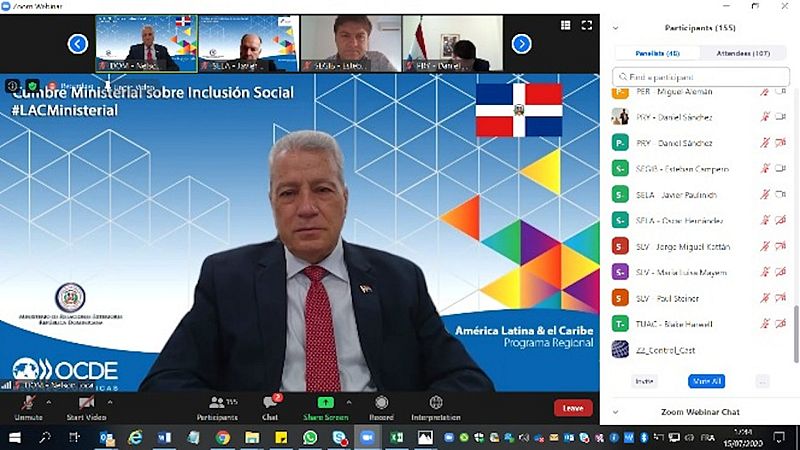This screenshot has width=800, height=450.
Task: Open video options caret beside Start Video
Action: [110, 403]
